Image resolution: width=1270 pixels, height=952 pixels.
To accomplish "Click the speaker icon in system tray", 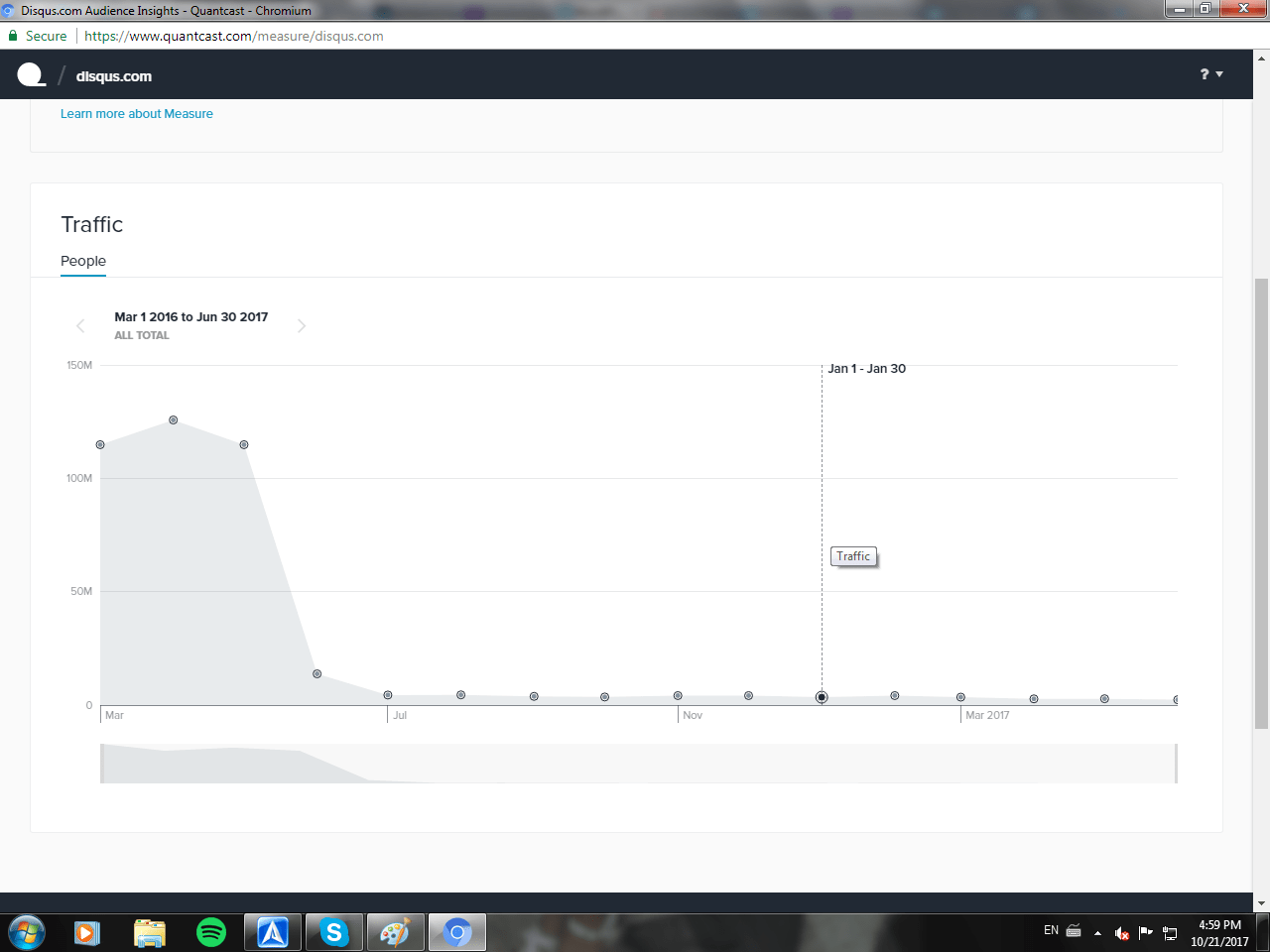I will (x=1120, y=932).
